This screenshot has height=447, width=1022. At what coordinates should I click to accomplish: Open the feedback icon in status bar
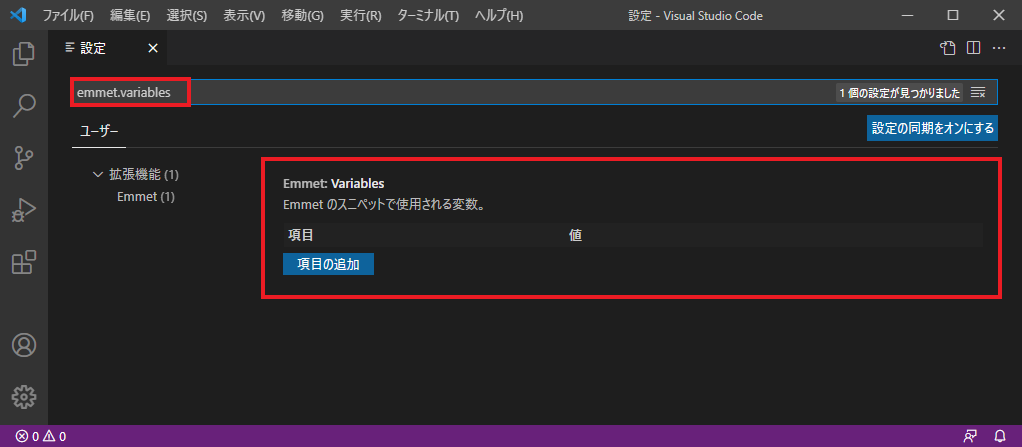[x=971, y=436]
